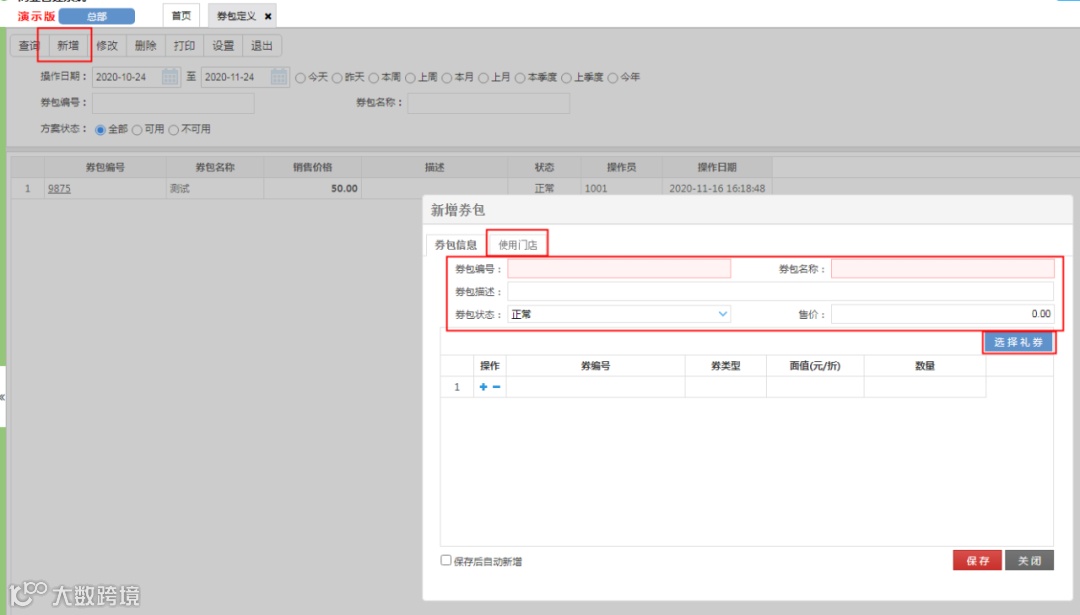Collapse the sidebar using the left arrow

[x=5, y=399]
